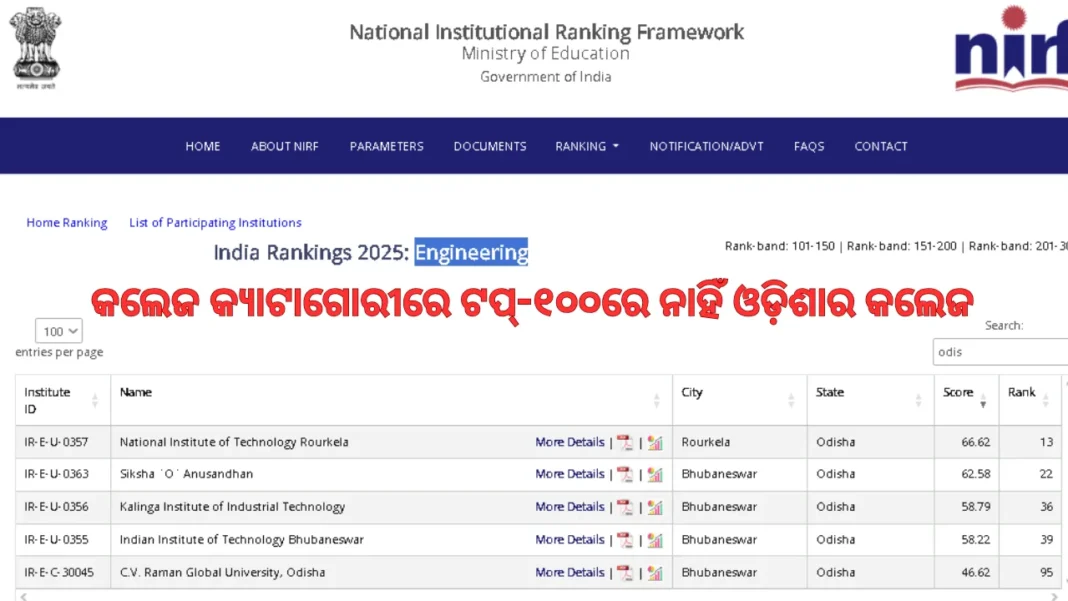Click the Government of India emblem logo
The width and height of the screenshot is (1068, 601).
pyautogui.click(x=36, y=48)
